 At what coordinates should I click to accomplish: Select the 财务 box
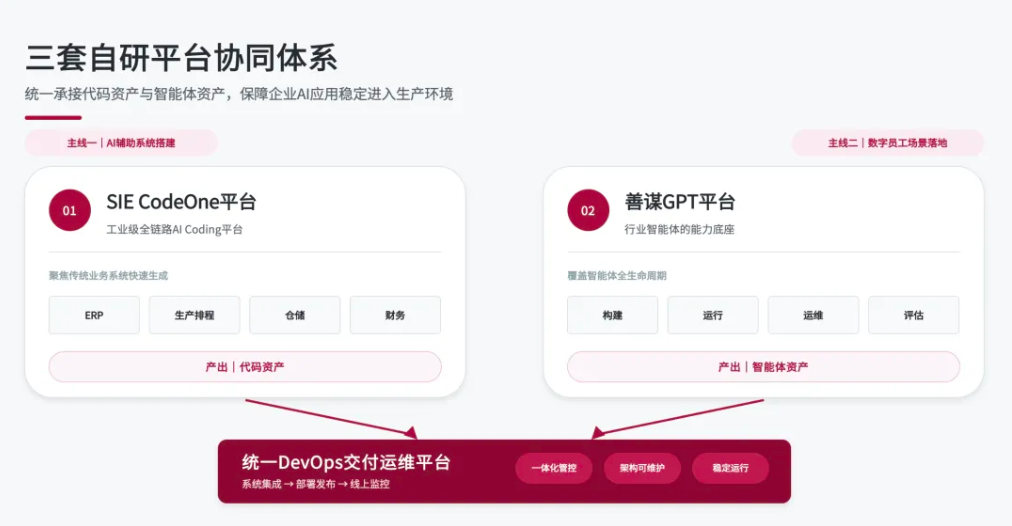click(x=395, y=315)
